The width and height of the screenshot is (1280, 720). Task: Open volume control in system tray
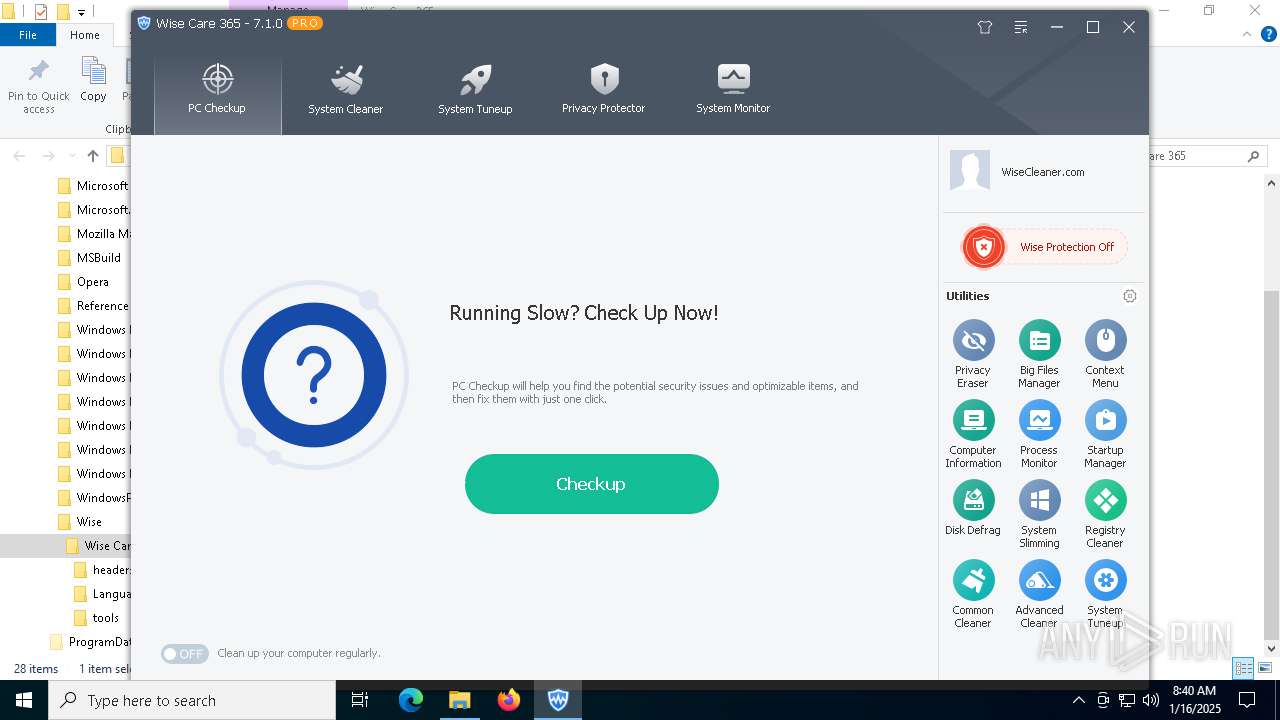1151,700
